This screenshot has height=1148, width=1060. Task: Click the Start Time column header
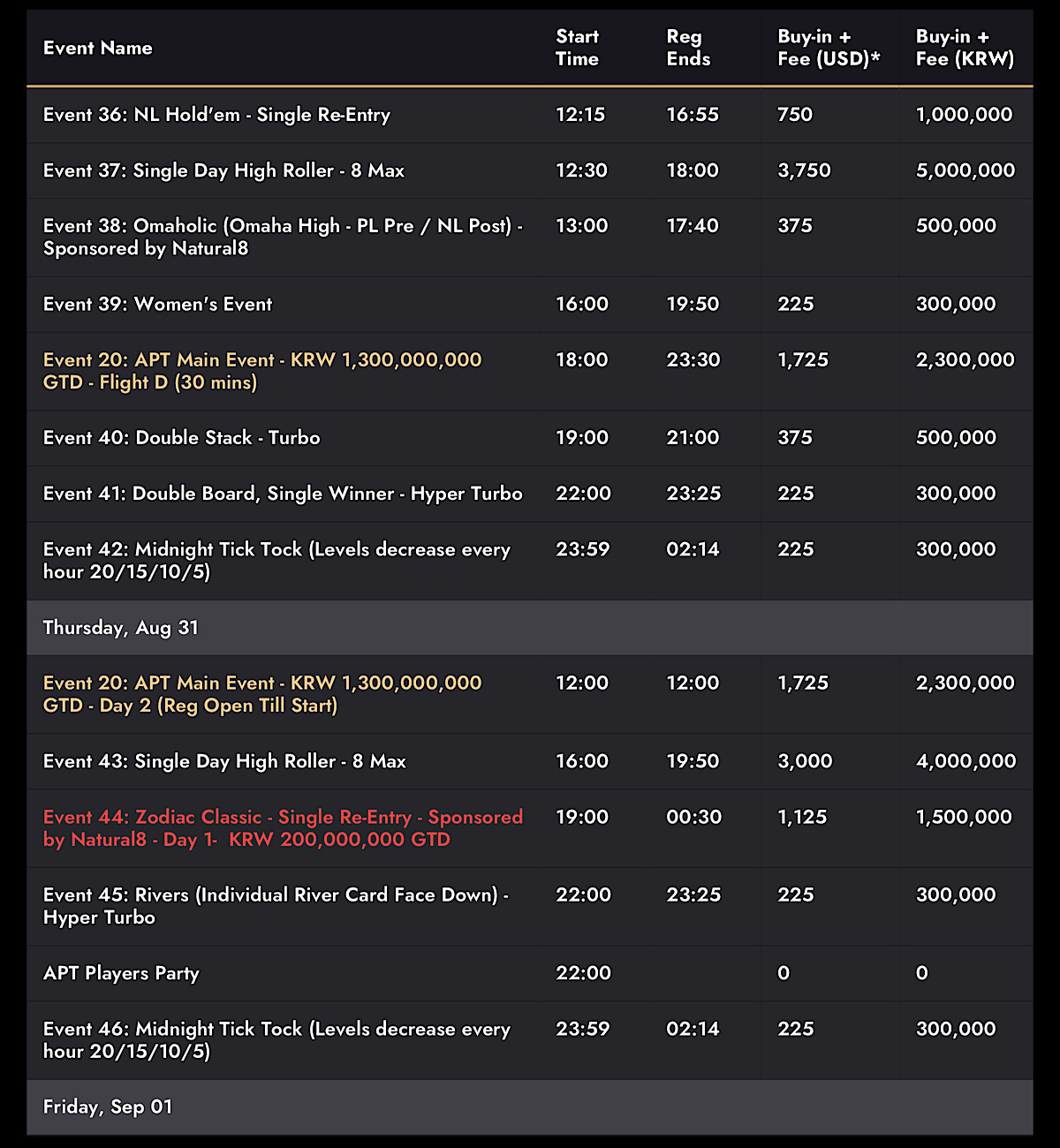point(578,48)
